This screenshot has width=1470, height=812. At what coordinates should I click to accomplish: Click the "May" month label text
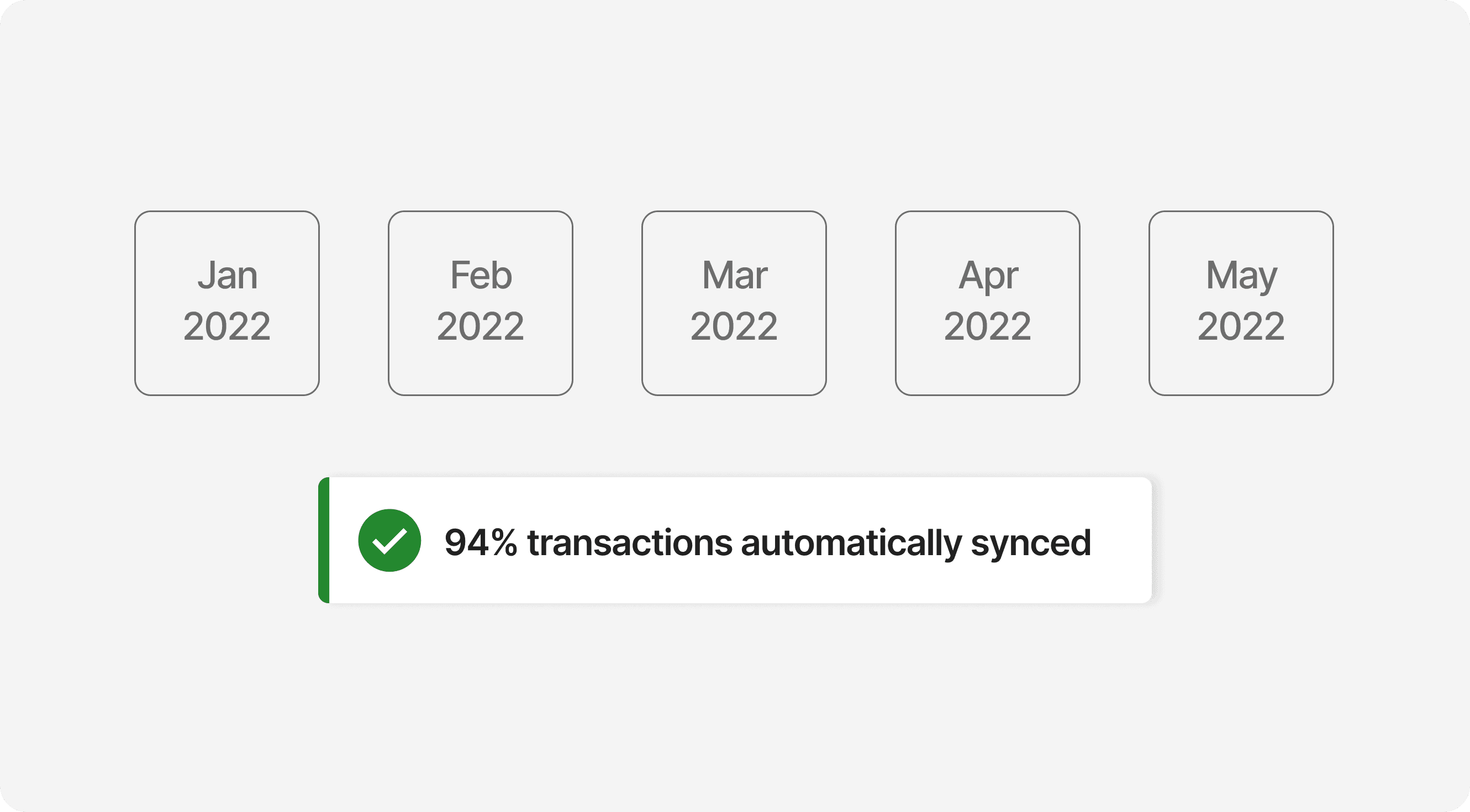[1241, 276]
